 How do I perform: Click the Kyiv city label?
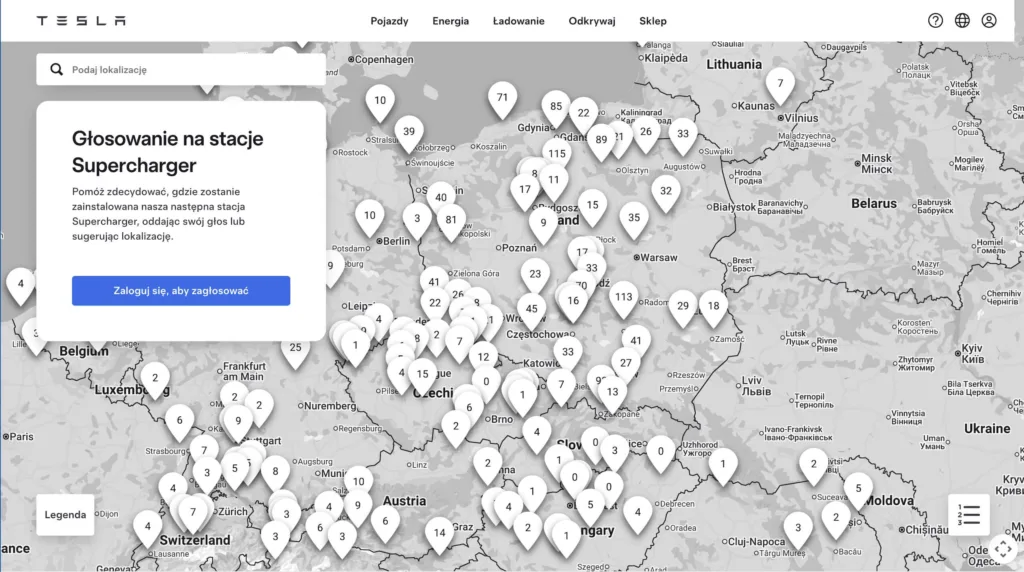[x=972, y=354]
